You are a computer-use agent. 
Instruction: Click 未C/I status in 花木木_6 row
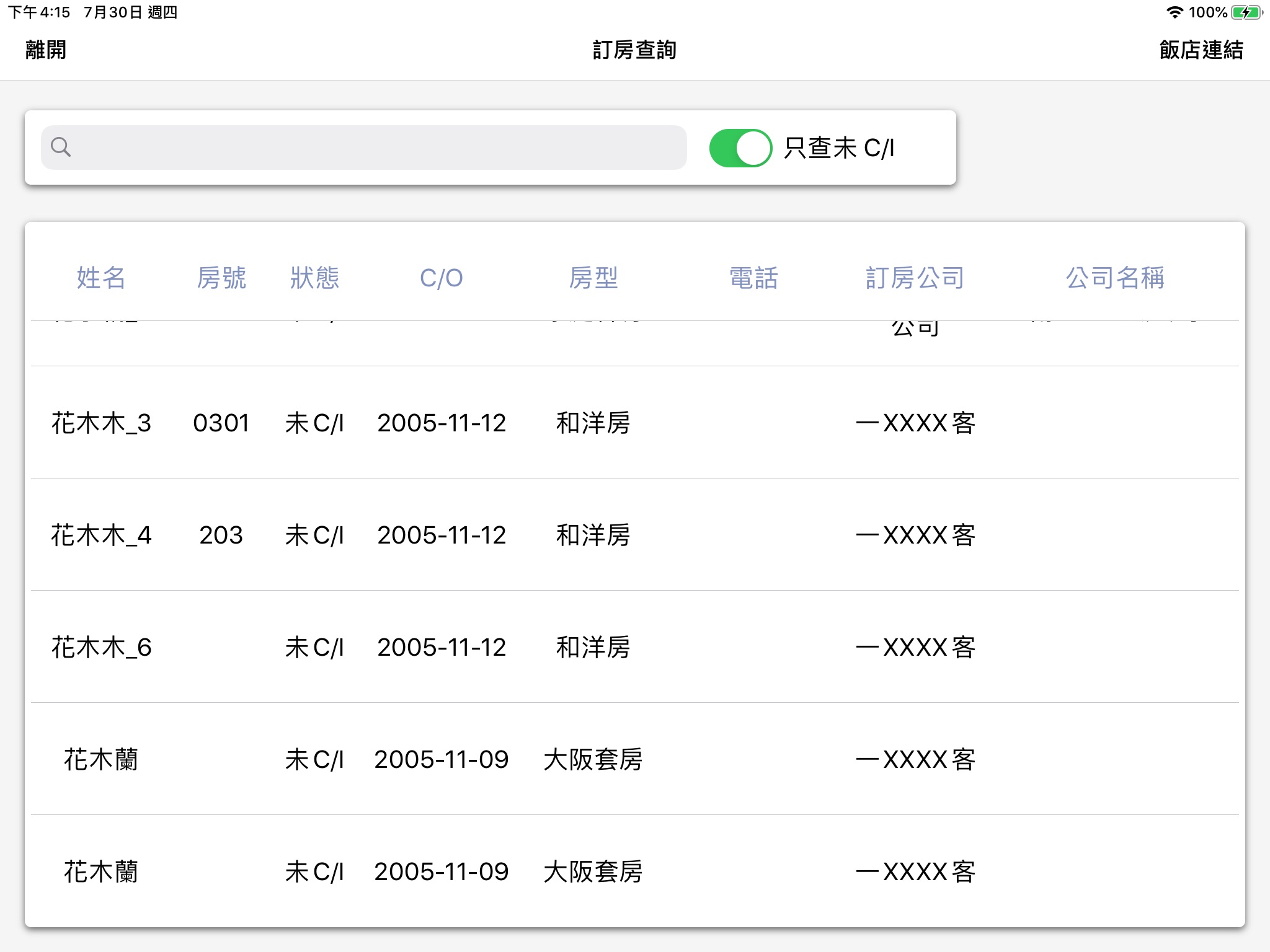[x=314, y=647]
